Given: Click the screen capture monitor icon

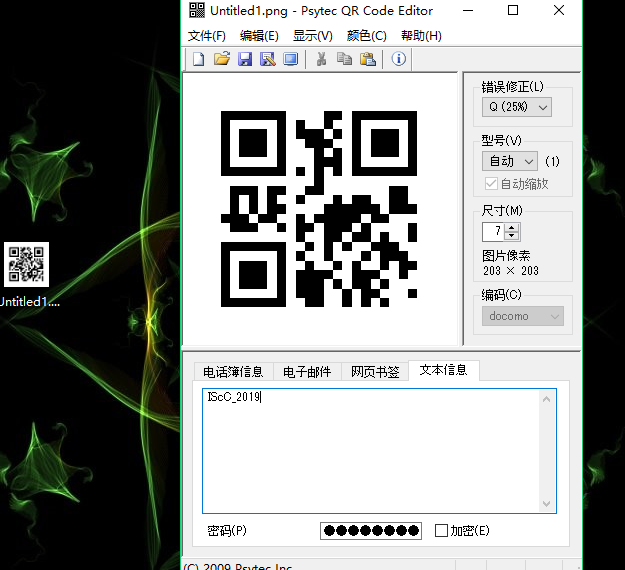Looking at the screenshot, I should tap(291, 59).
